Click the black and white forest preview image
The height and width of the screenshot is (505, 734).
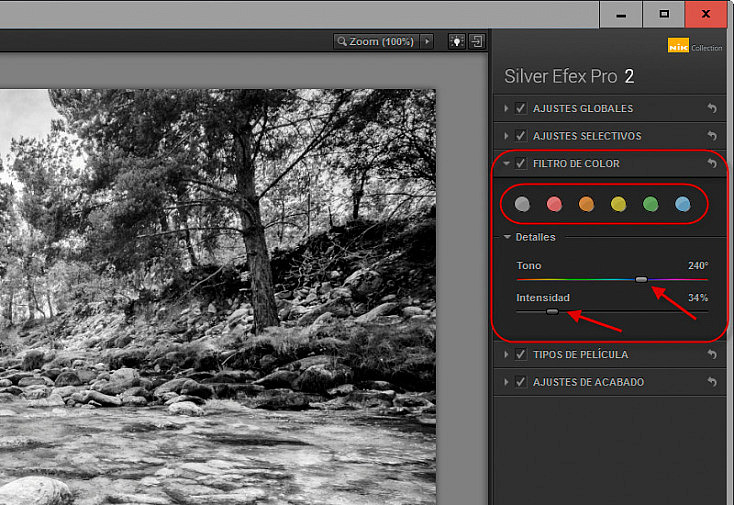point(218,297)
